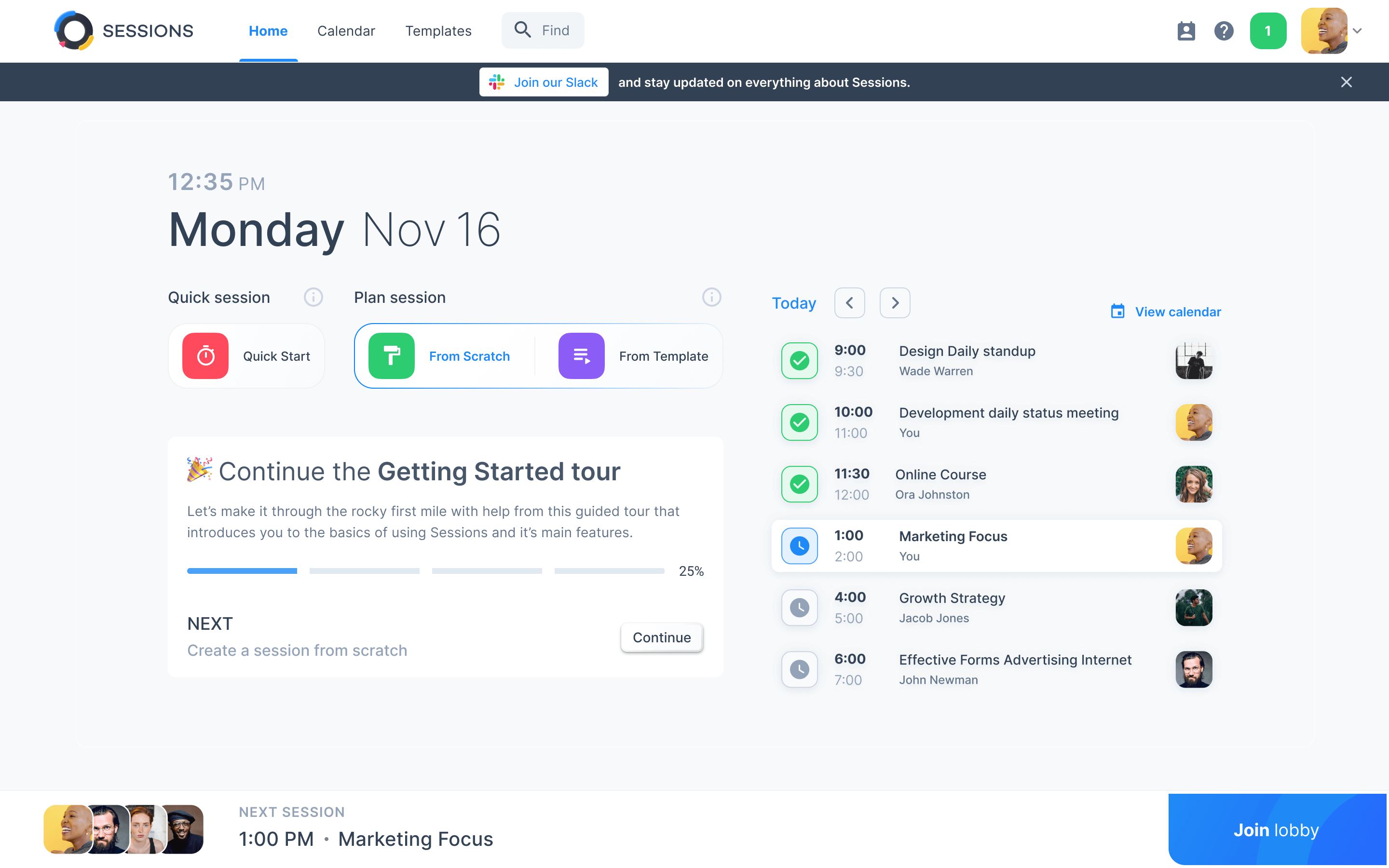Click the Quick session info icon
The height and width of the screenshot is (868, 1389).
pyautogui.click(x=313, y=298)
